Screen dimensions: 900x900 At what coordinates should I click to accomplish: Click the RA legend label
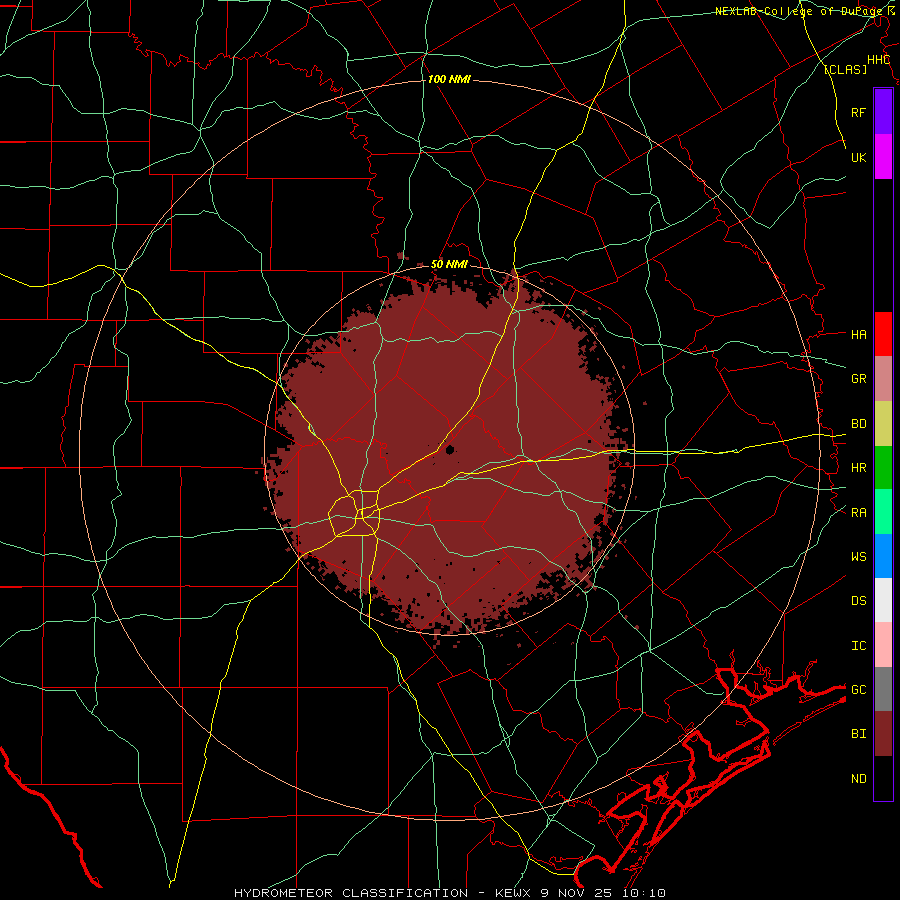pyautogui.click(x=858, y=513)
